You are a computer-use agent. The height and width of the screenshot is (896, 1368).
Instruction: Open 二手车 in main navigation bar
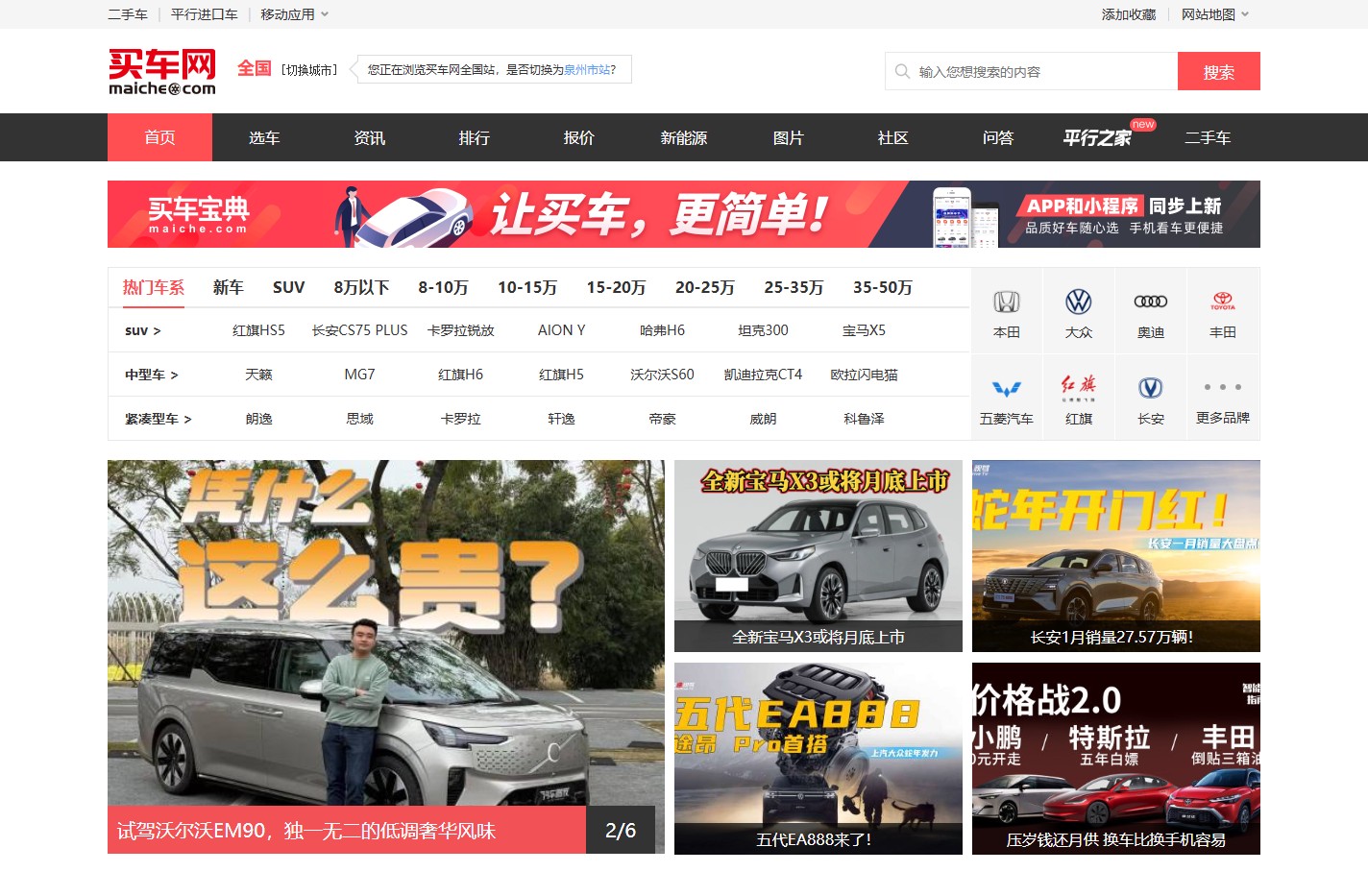[x=1208, y=137]
